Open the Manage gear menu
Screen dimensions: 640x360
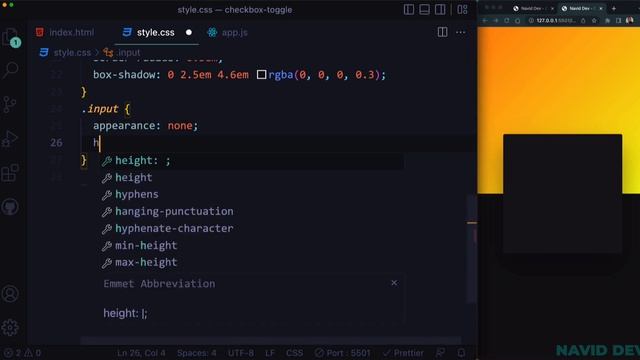pyautogui.click(x=10, y=327)
